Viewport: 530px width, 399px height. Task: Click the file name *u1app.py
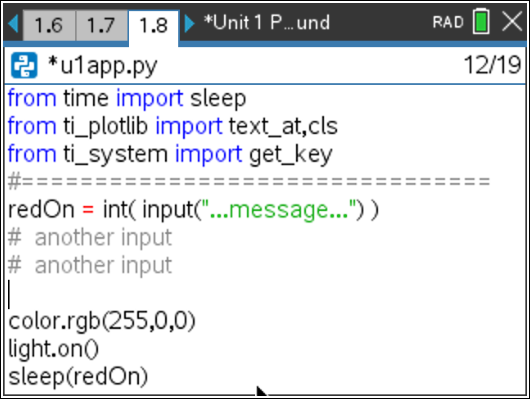point(103,66)
